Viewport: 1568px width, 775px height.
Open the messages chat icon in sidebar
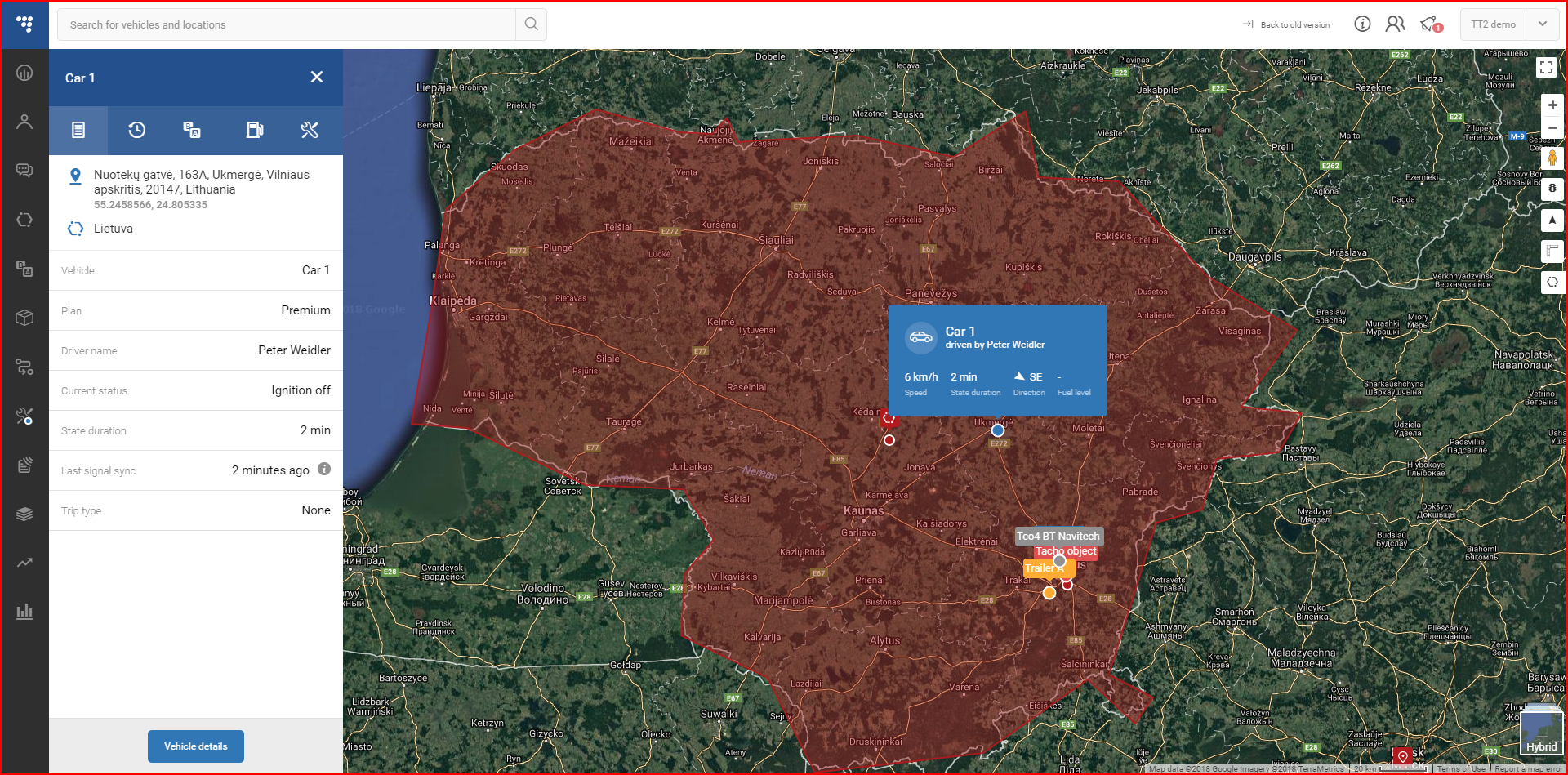click(24, 171)
